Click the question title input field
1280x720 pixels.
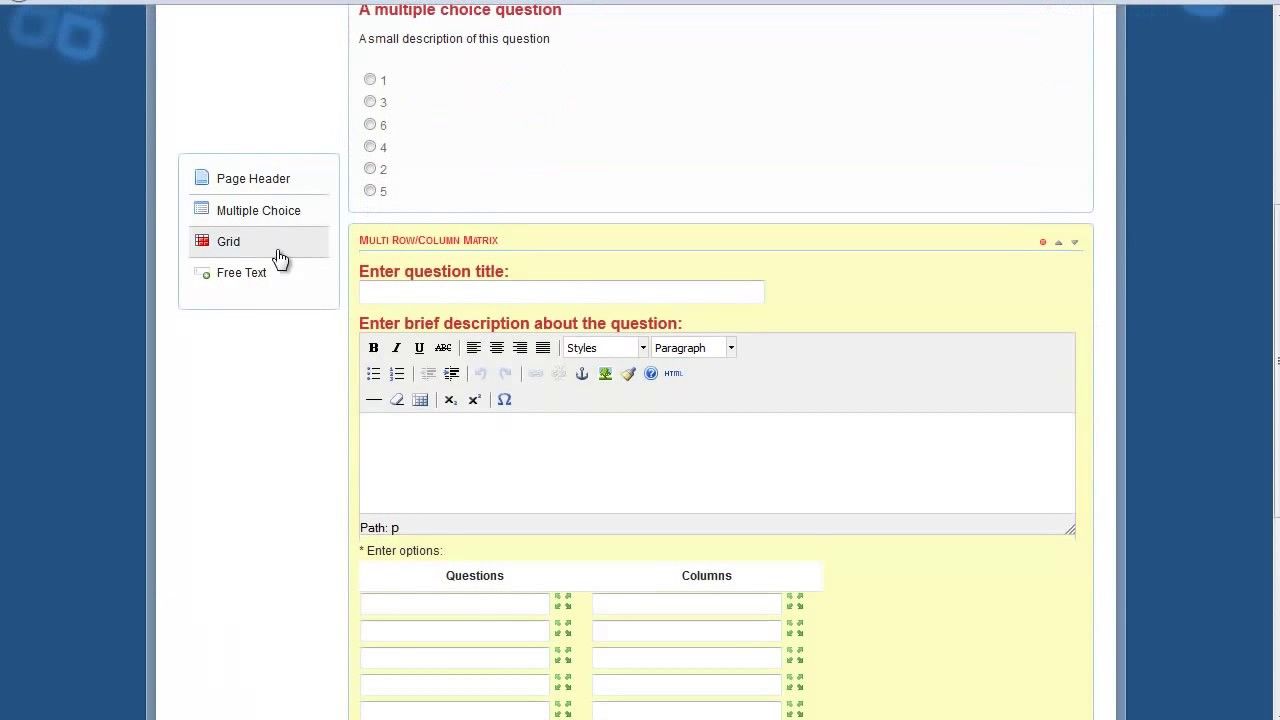(562, 292)
